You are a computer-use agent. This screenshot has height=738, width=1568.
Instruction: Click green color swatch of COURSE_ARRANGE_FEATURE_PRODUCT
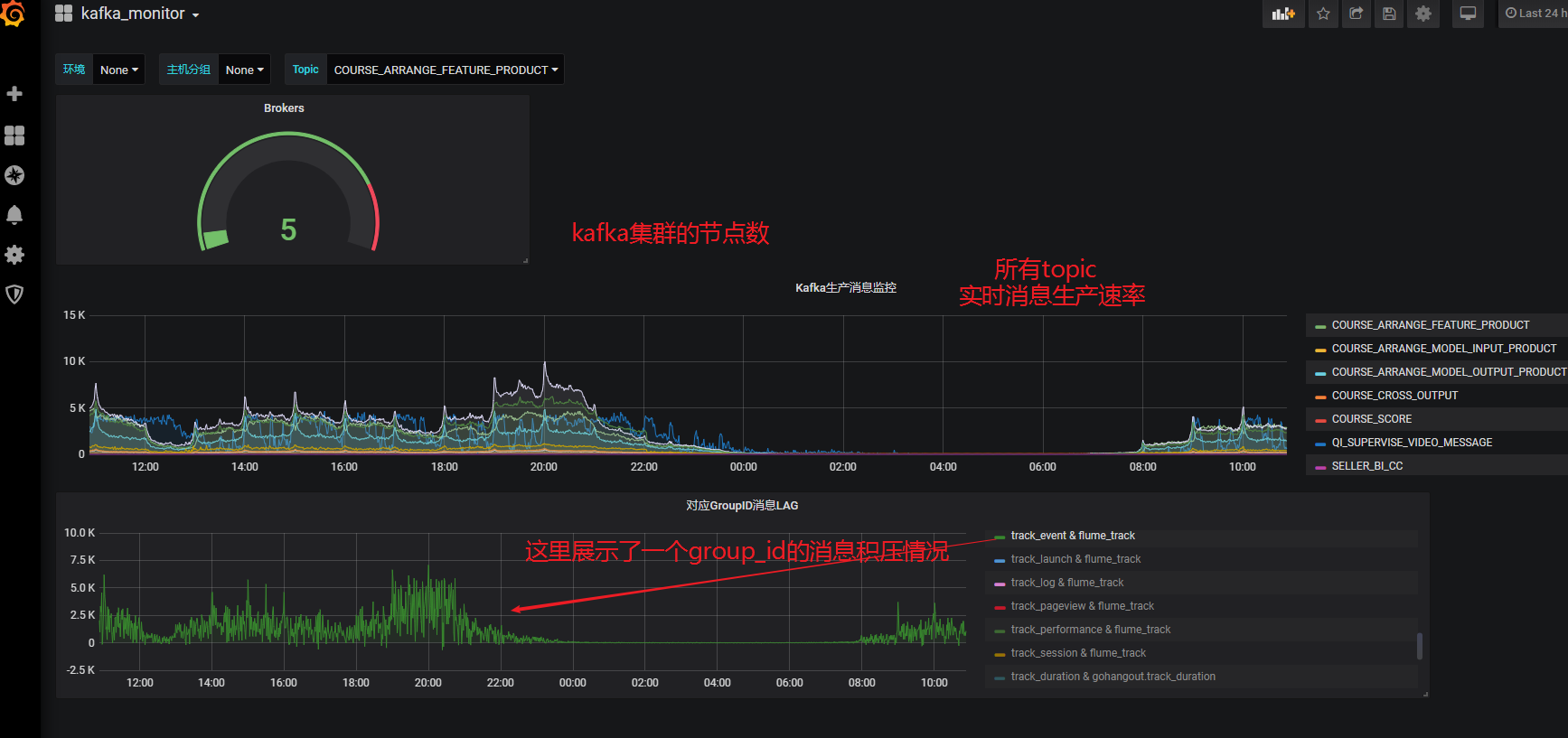[x=1320, y=326]
